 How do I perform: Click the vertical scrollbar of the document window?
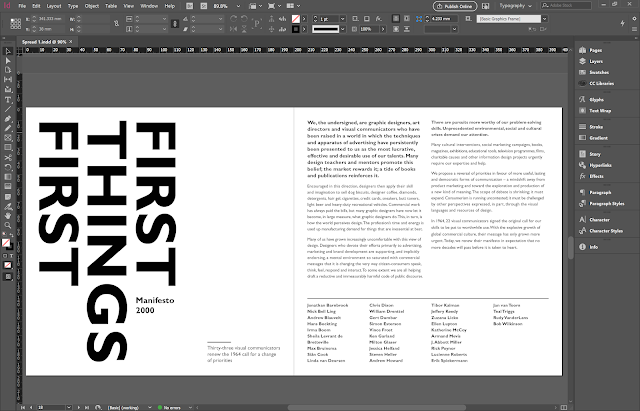[x=571, y=247]
